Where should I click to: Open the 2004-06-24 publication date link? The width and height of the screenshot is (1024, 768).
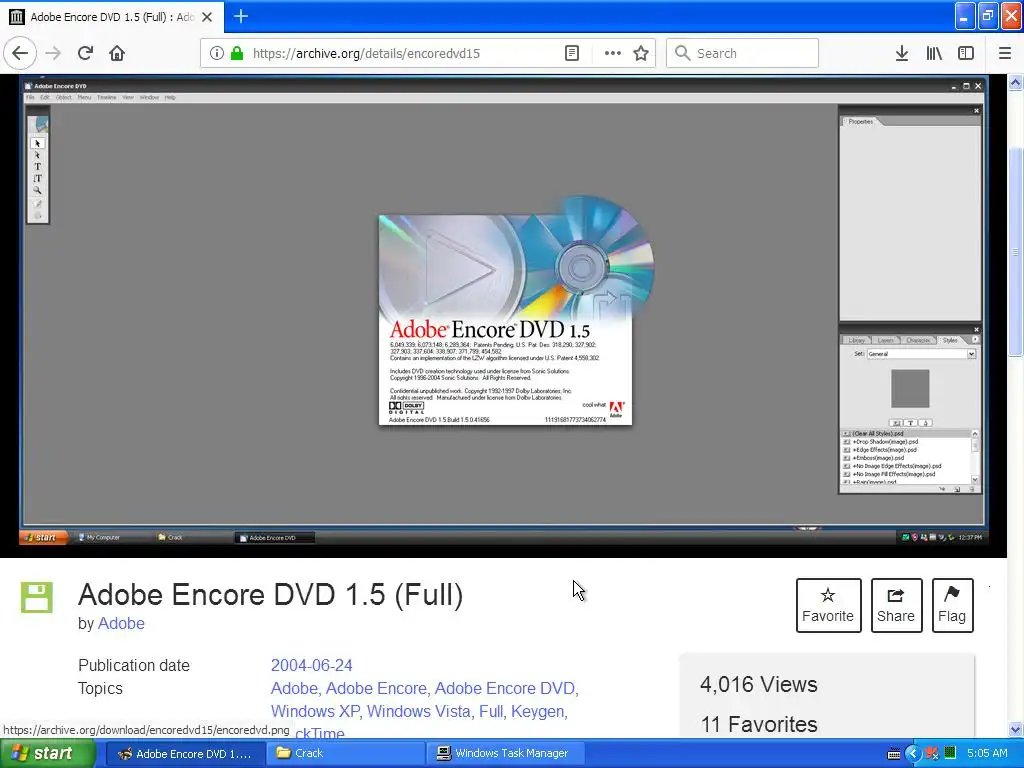coord(312,665)
